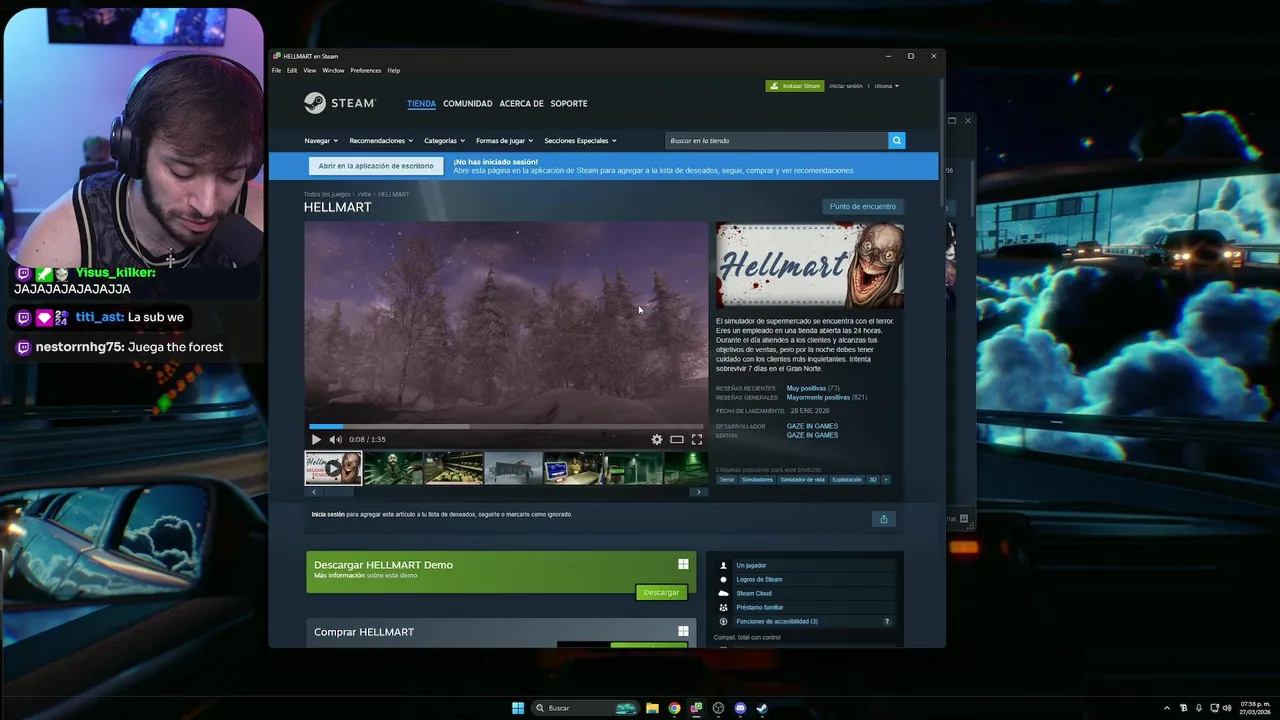1280x720 pixels.
Task: Open video settings gear icon
Action: point(656,439)
